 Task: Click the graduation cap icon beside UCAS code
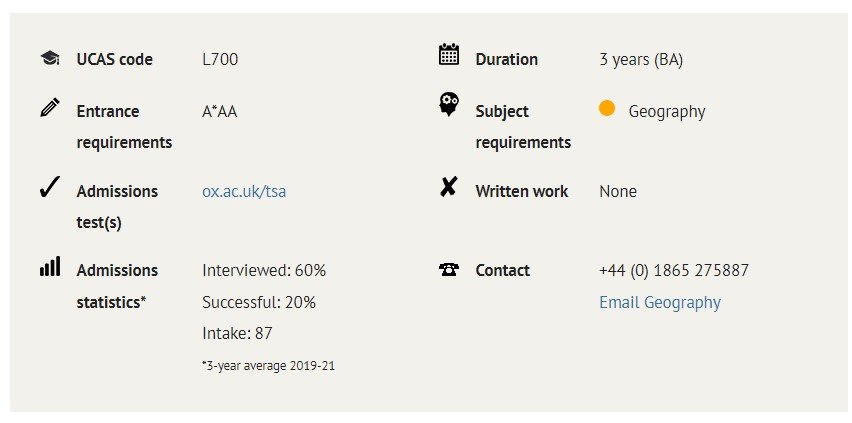(x=50, y=58)
